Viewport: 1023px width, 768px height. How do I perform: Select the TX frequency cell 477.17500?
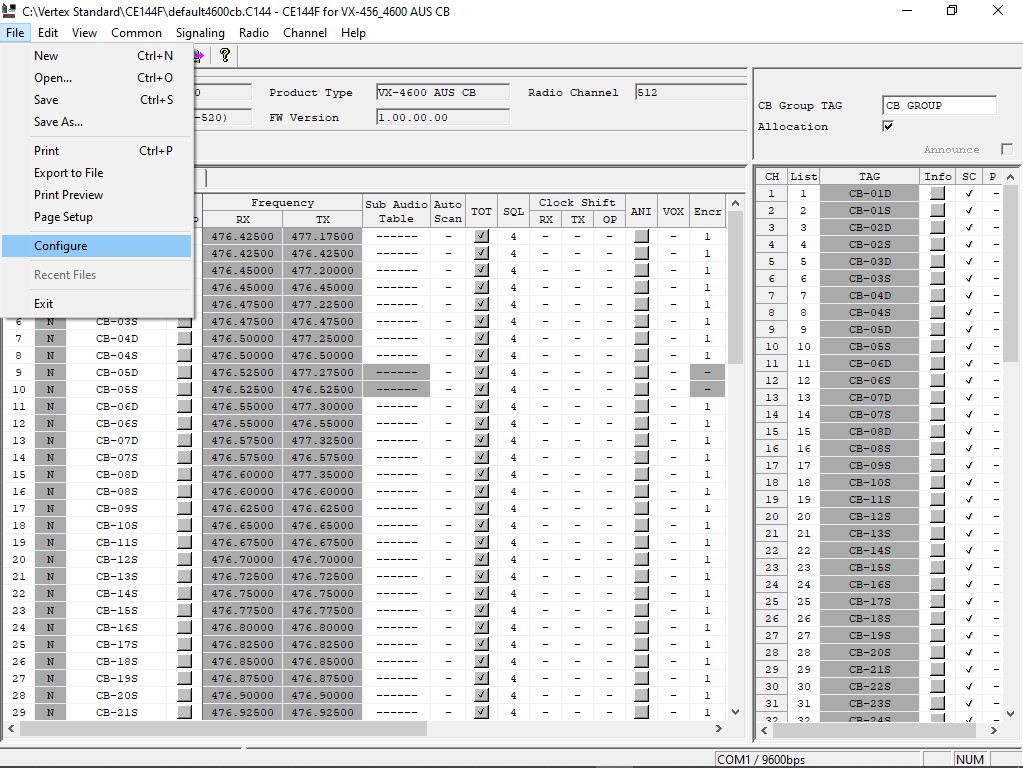[322, 236]
